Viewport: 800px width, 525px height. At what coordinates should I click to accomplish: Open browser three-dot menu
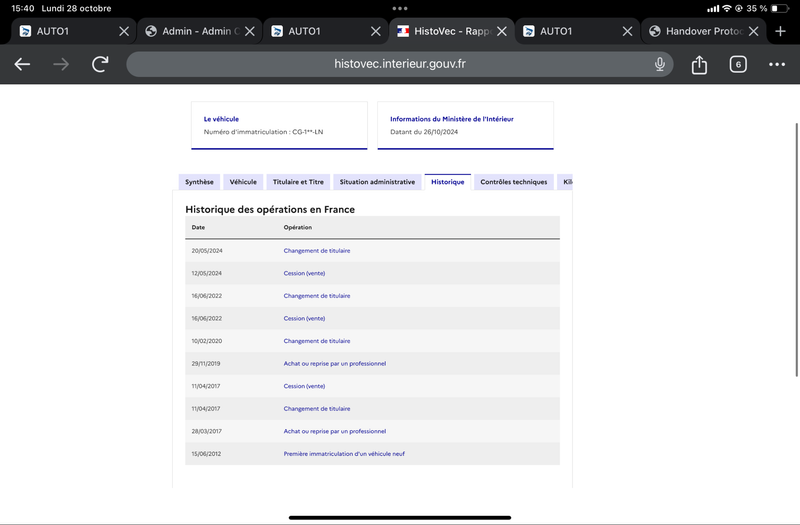pos(777,64)
